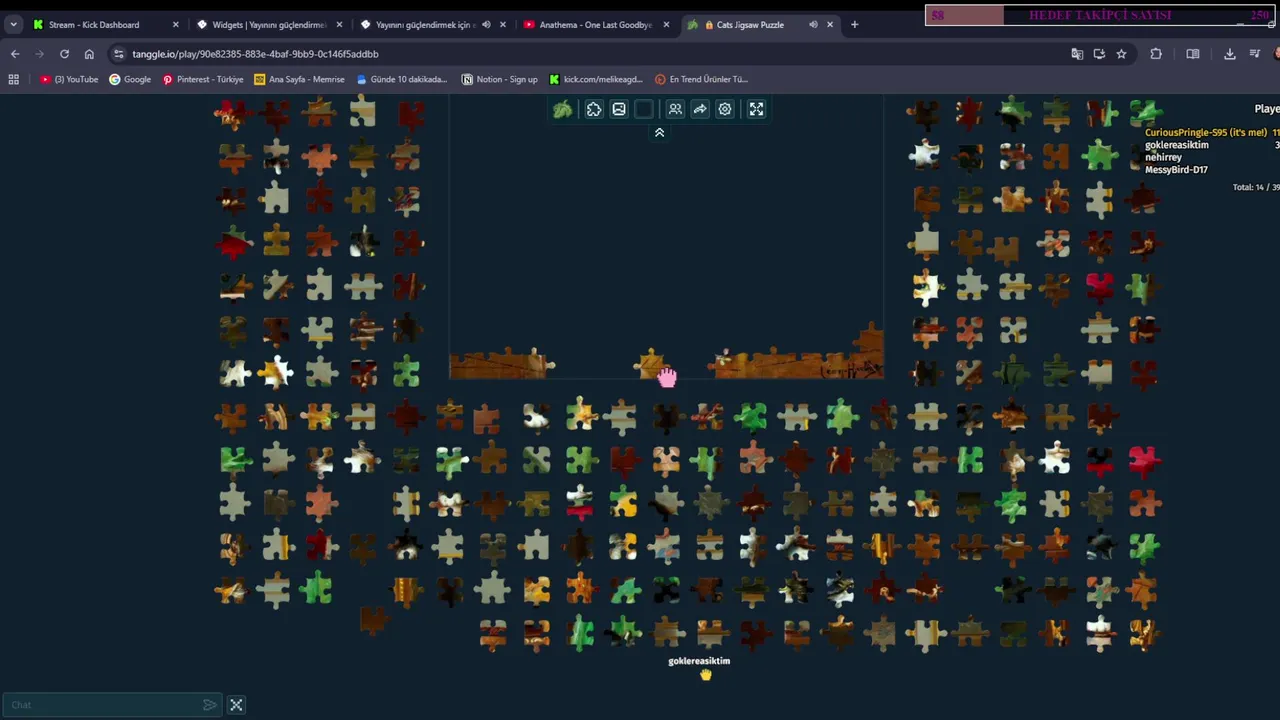This screenshot has height=720, width=1280.
Task: Switch to Widgets browser tab
Action: [268, 24]
